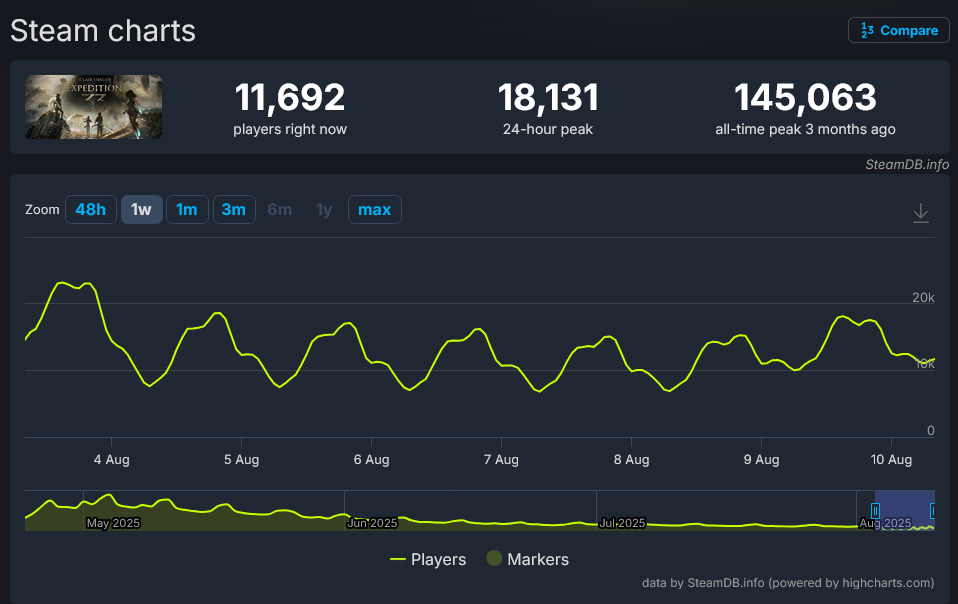The image size is (958, 604).
Task: Click the Steam charts heading
Action: tap(103, 31)
